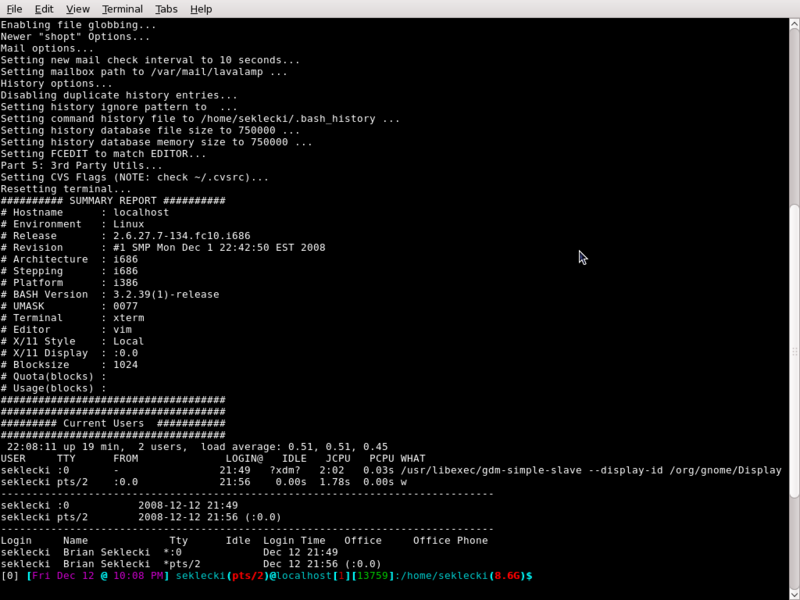
Task: Click the Platform i386 line
Action: pyautogui.click(x=69, y=283)
